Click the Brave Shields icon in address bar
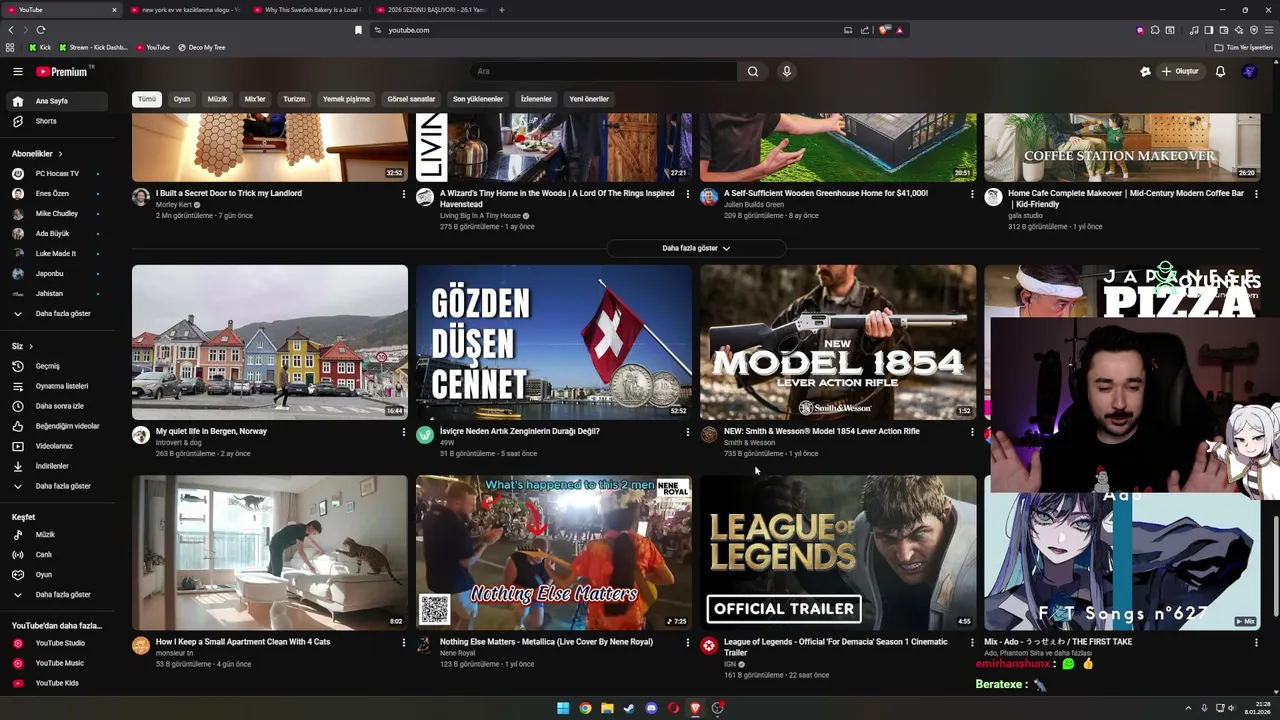1280x720 pixels. point(884,30)
